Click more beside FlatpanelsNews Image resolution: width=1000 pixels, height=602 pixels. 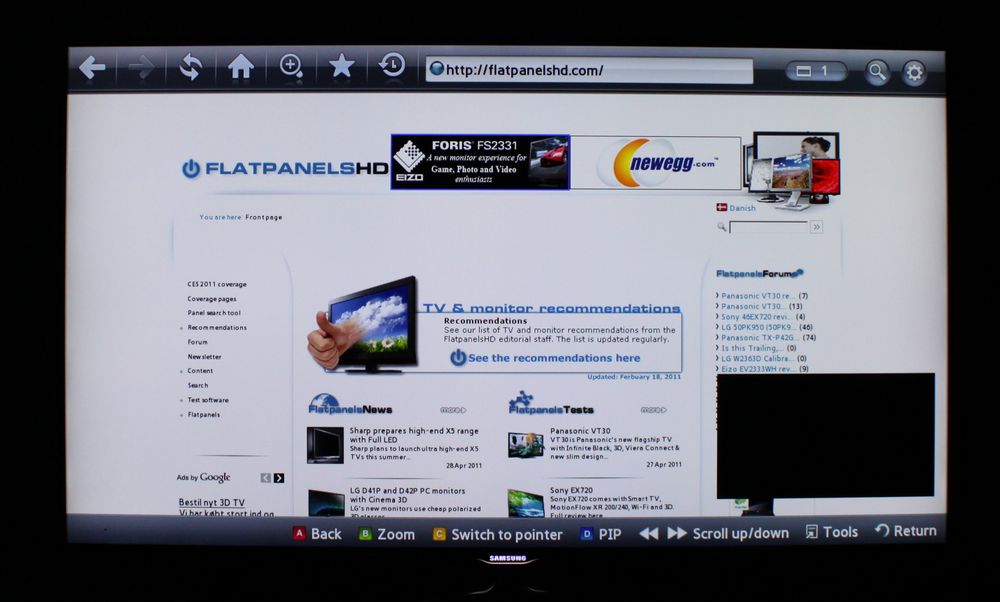point(453,410)
